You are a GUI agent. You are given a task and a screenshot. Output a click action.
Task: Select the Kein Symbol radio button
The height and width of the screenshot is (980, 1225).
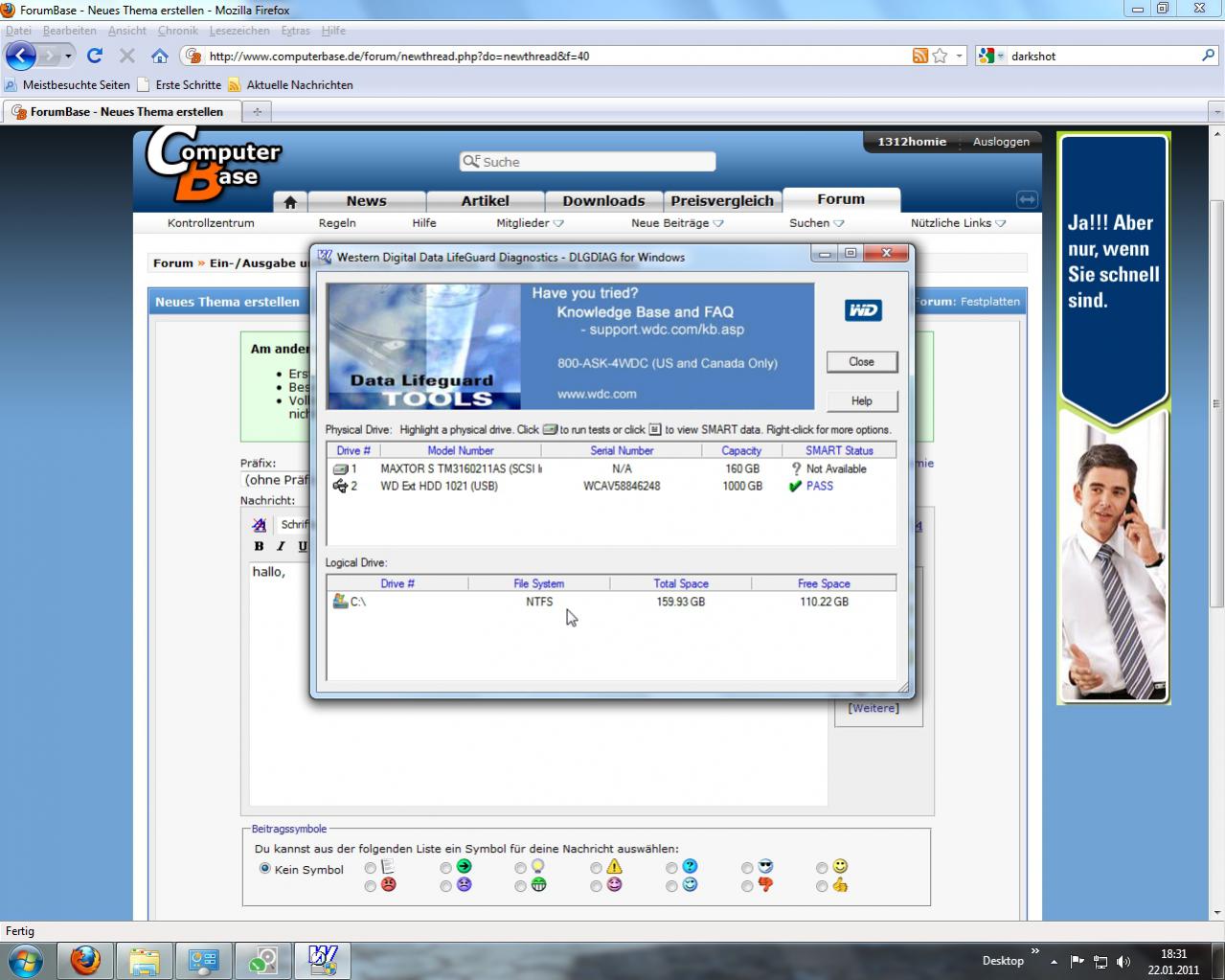coord(265,868)
